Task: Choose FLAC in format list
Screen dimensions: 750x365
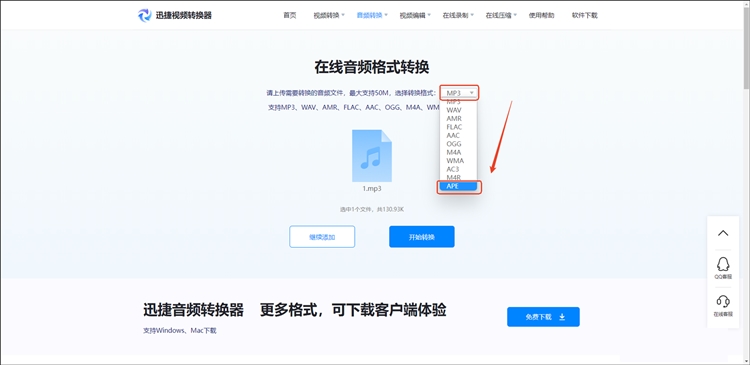Action: tap(454, 127)
